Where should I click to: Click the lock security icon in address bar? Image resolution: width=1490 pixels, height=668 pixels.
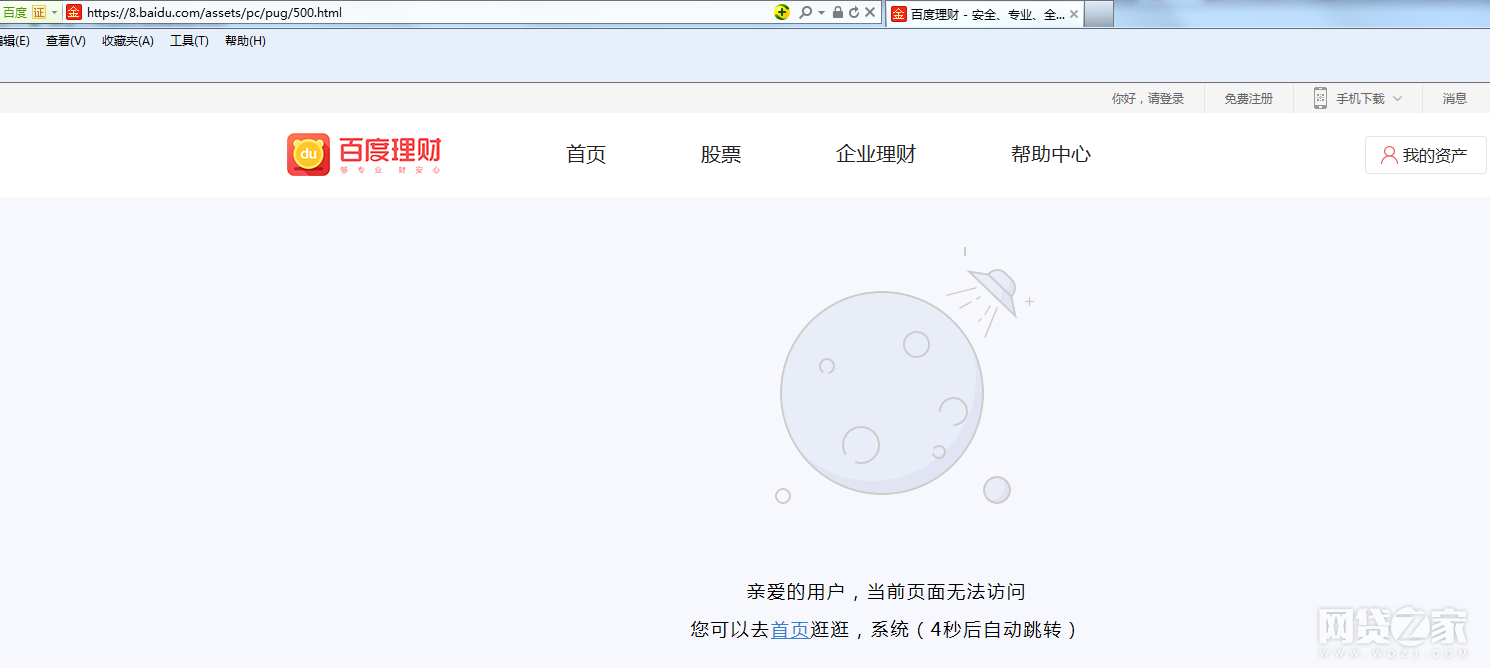tap(837, 13)
